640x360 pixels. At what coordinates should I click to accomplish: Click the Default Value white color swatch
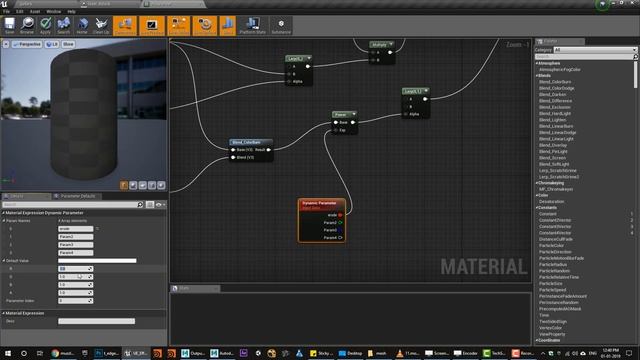(97, 260)
